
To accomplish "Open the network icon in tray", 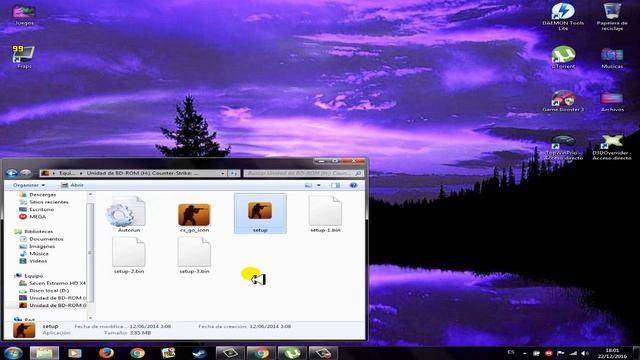I will (573, 353).
